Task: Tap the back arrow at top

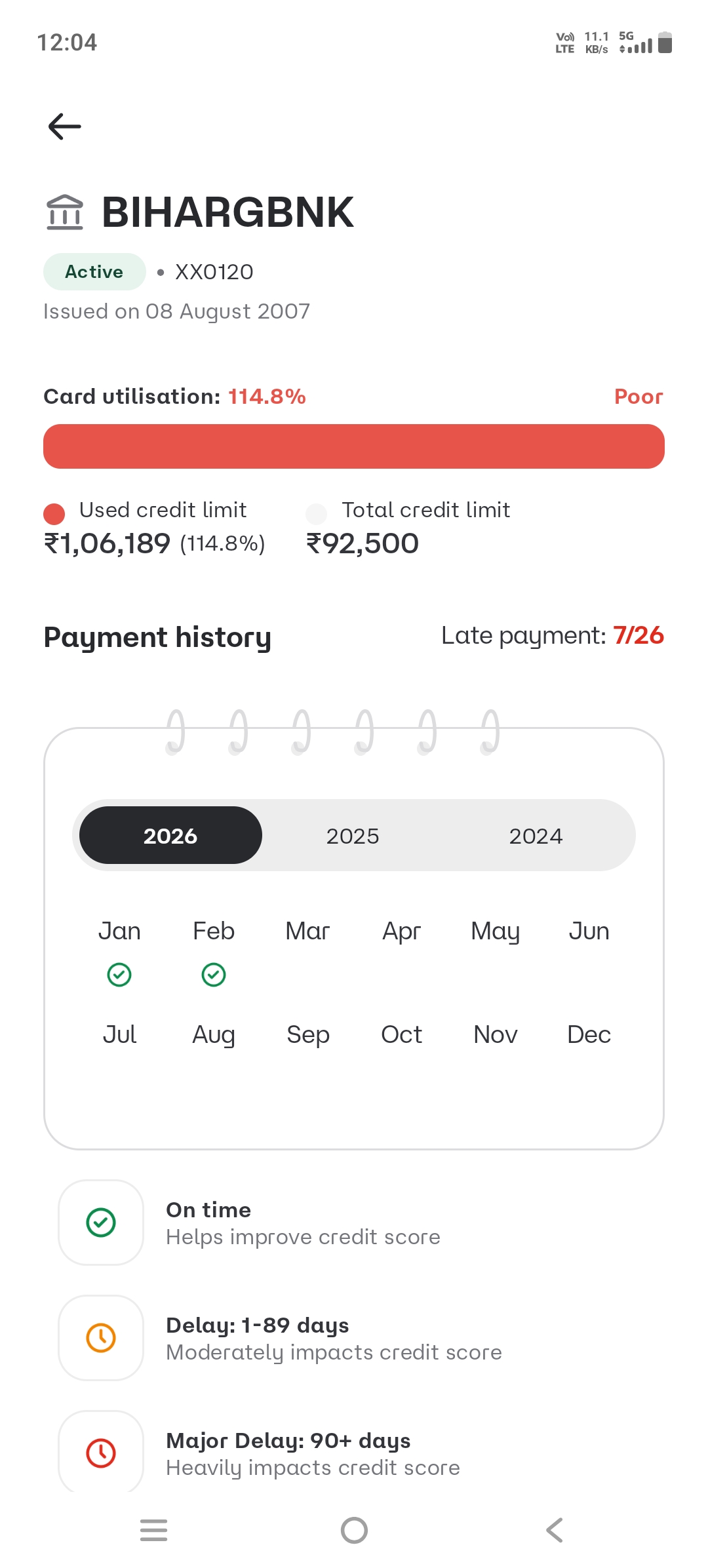Action: click(x=65, y=127)
